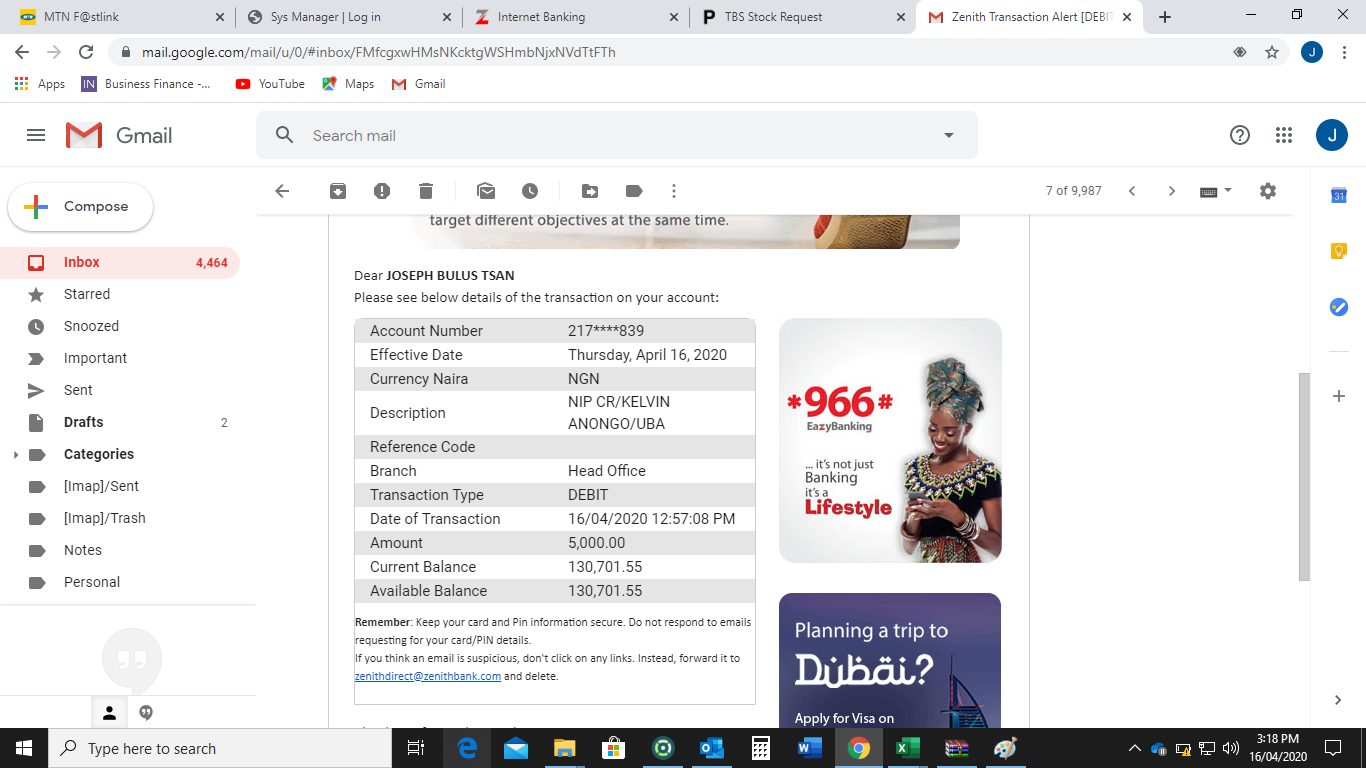Open Google apps grid
Image resolution: width=1366 pixels, height=768 pixels.
pos(1284,135)
